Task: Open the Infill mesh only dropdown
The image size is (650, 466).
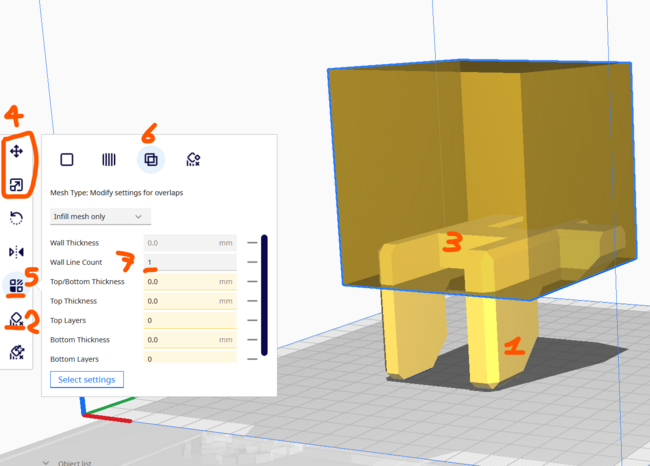Action: click(x=100, y=216)
